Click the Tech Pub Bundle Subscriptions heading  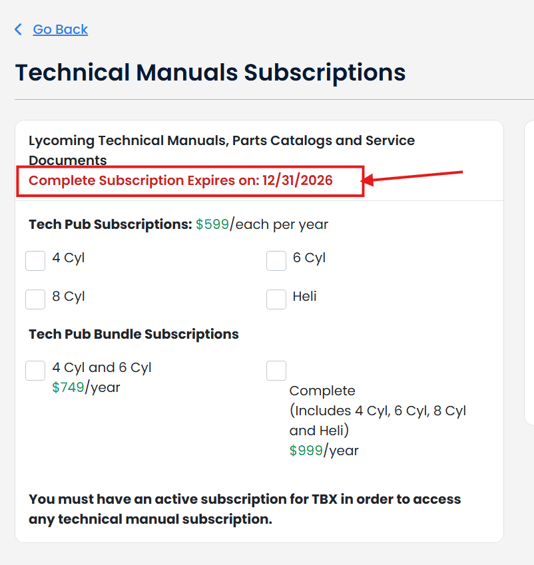click(134, 334)
